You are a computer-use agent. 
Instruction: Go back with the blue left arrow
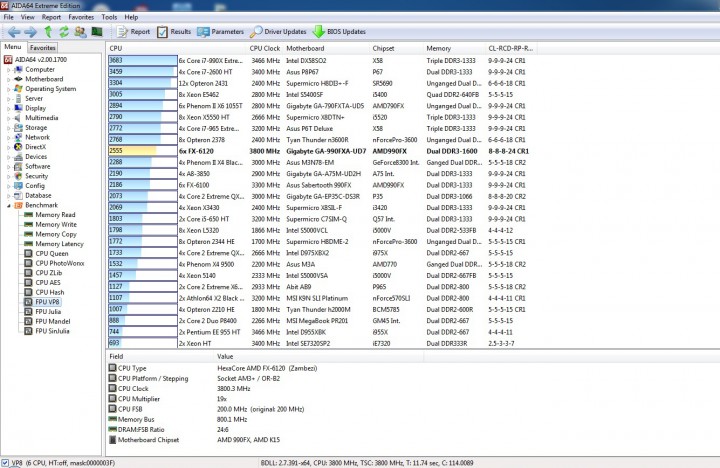point(14,32)
